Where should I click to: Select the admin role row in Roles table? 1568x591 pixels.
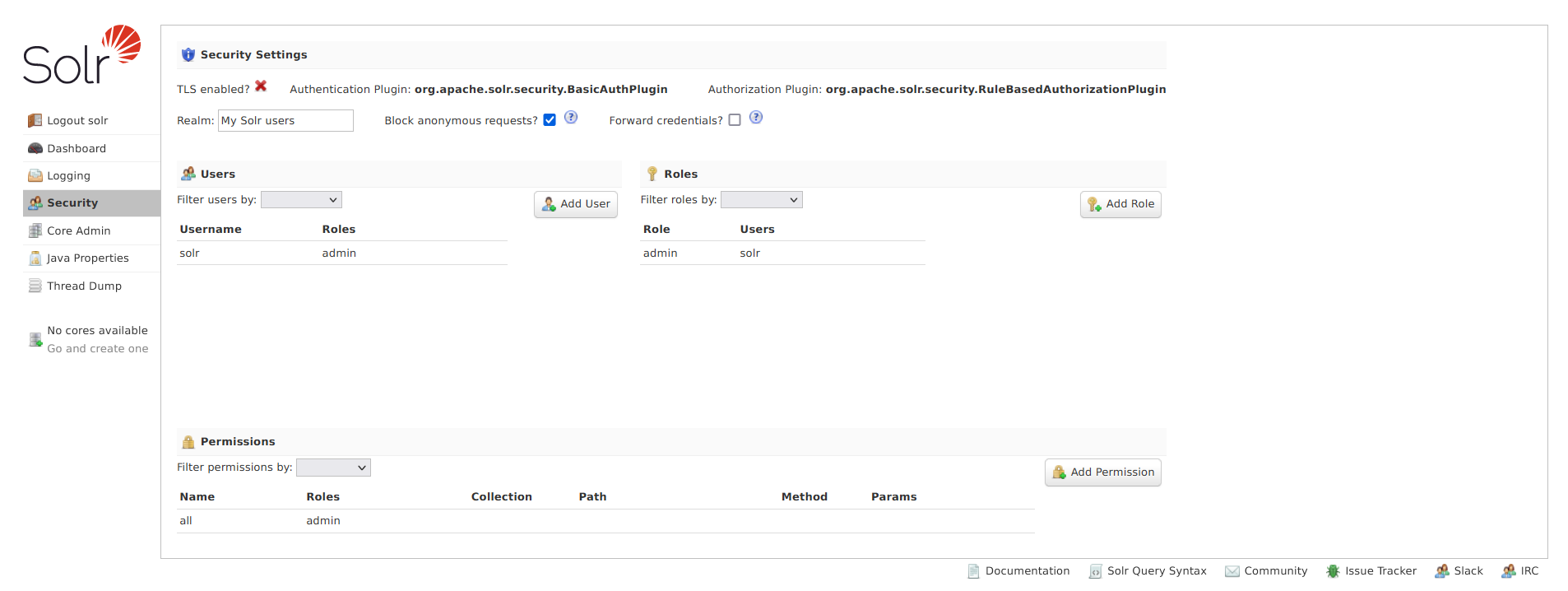click(x=782, y=253)
